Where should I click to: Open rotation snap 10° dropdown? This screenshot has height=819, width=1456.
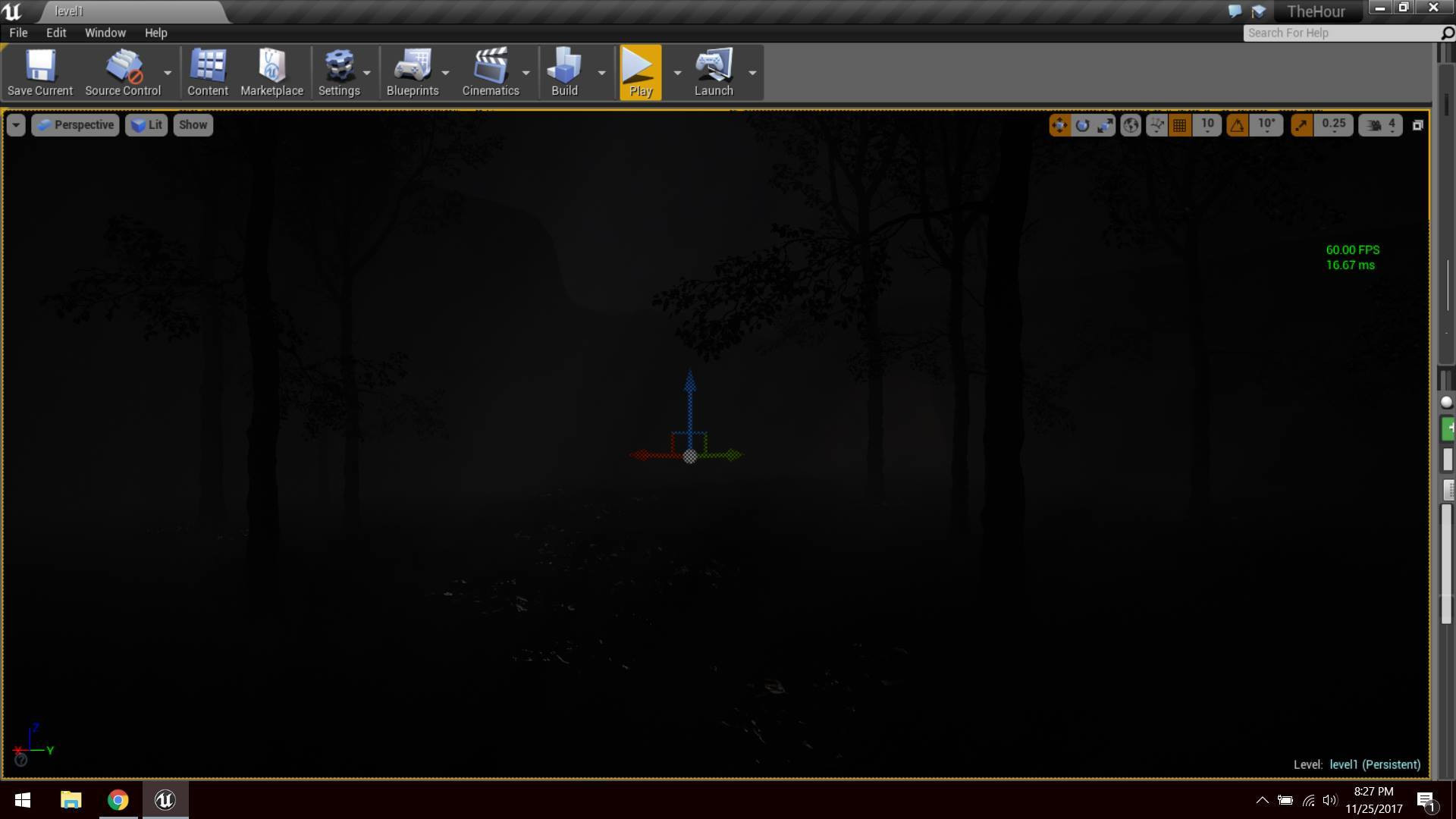[x=1266, y=125]
